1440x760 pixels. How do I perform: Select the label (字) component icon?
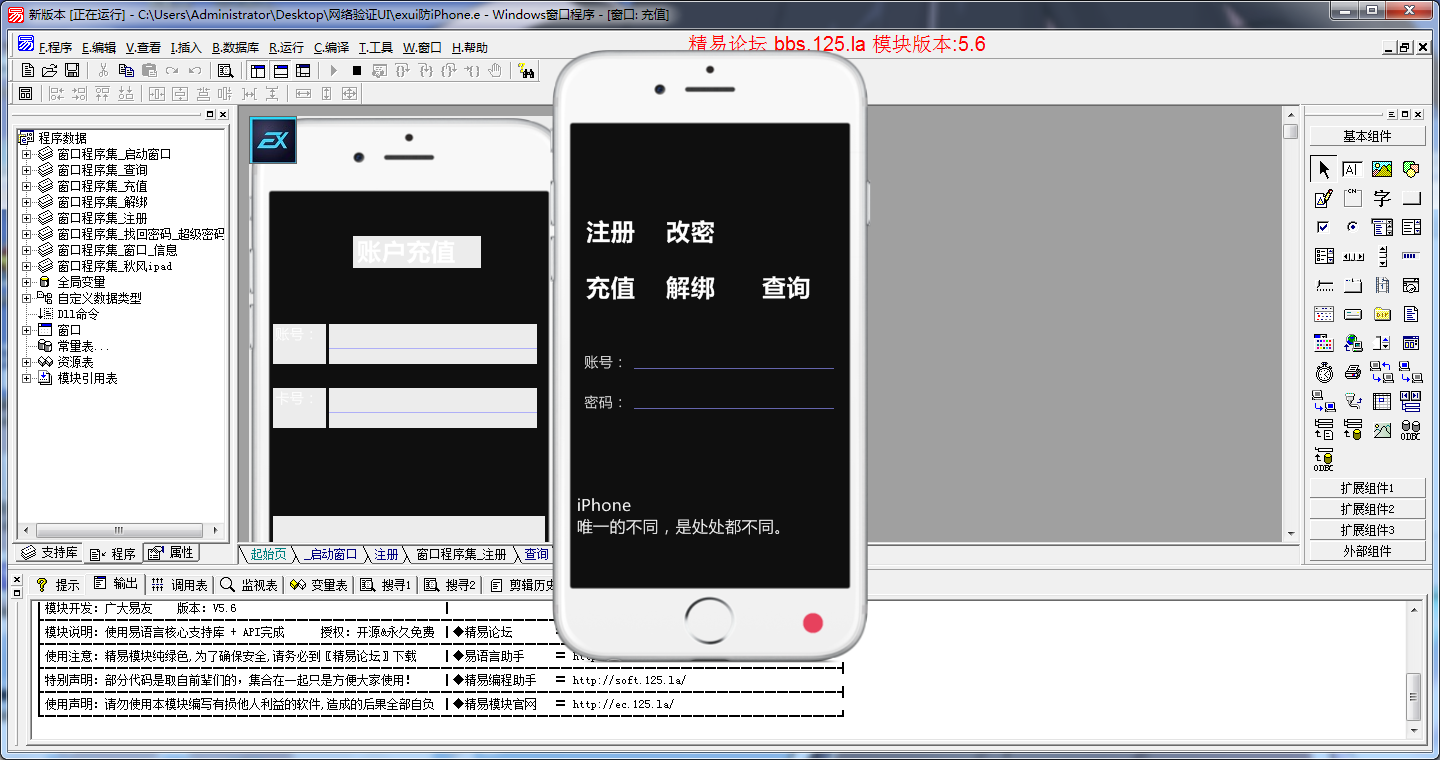click(x=1382, y=198)
